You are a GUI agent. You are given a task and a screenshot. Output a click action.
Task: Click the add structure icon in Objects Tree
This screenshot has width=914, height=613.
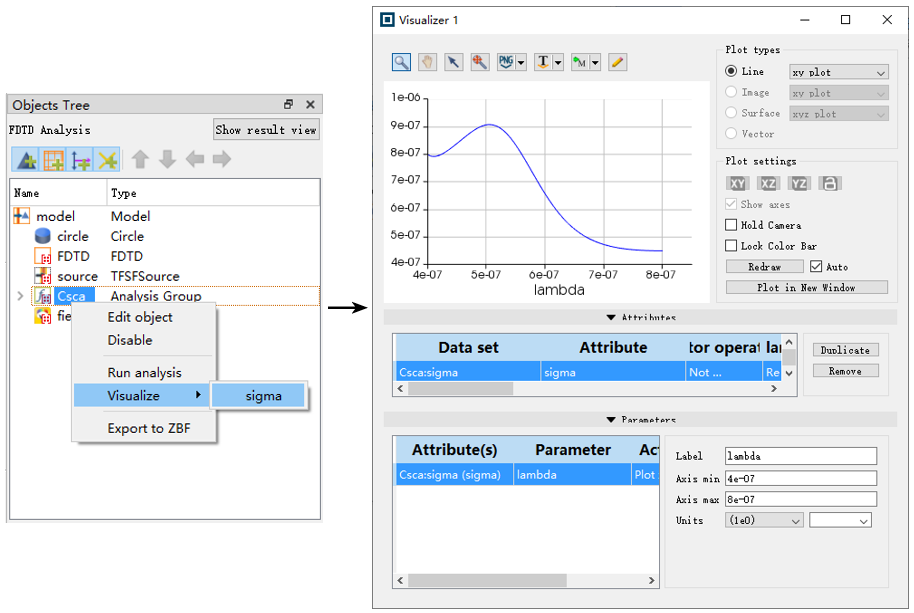tap(26, 159)
